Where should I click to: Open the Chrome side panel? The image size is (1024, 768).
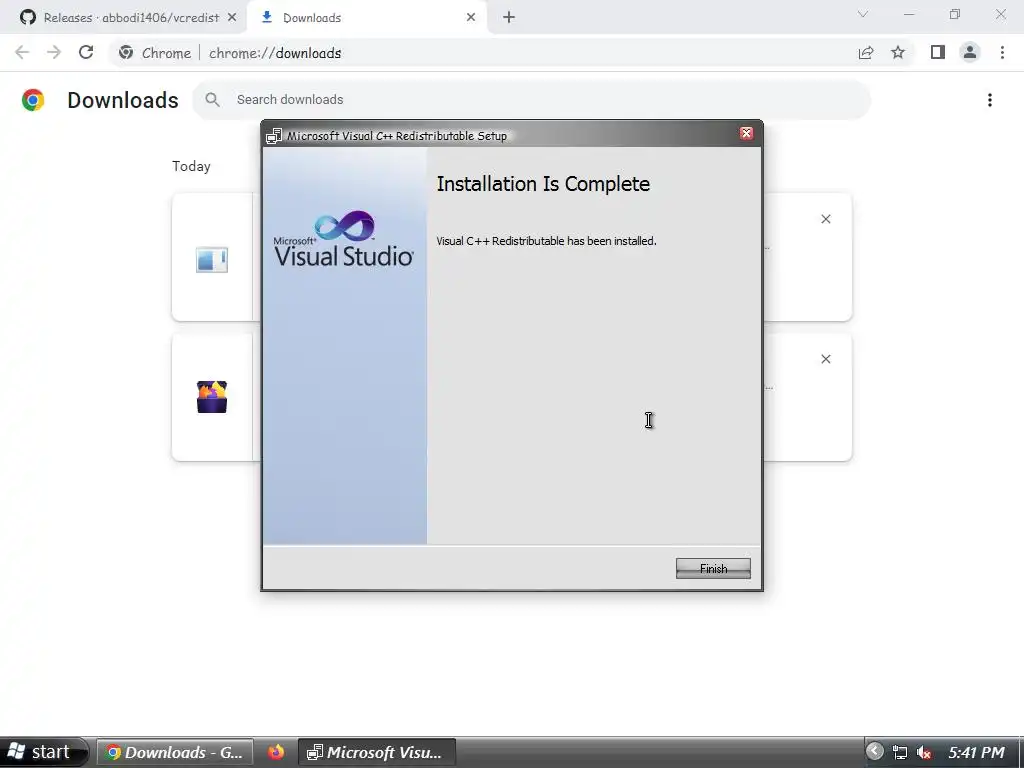coord(938,52)
